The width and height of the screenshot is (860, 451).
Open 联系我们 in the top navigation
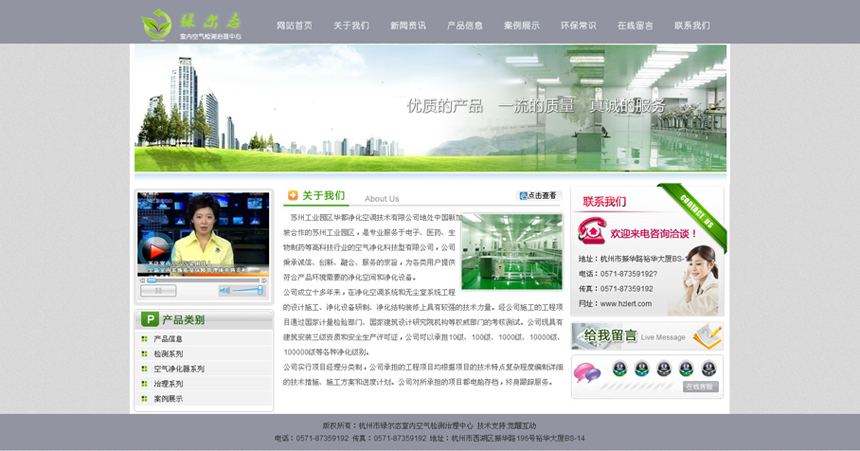click(691, 26)
